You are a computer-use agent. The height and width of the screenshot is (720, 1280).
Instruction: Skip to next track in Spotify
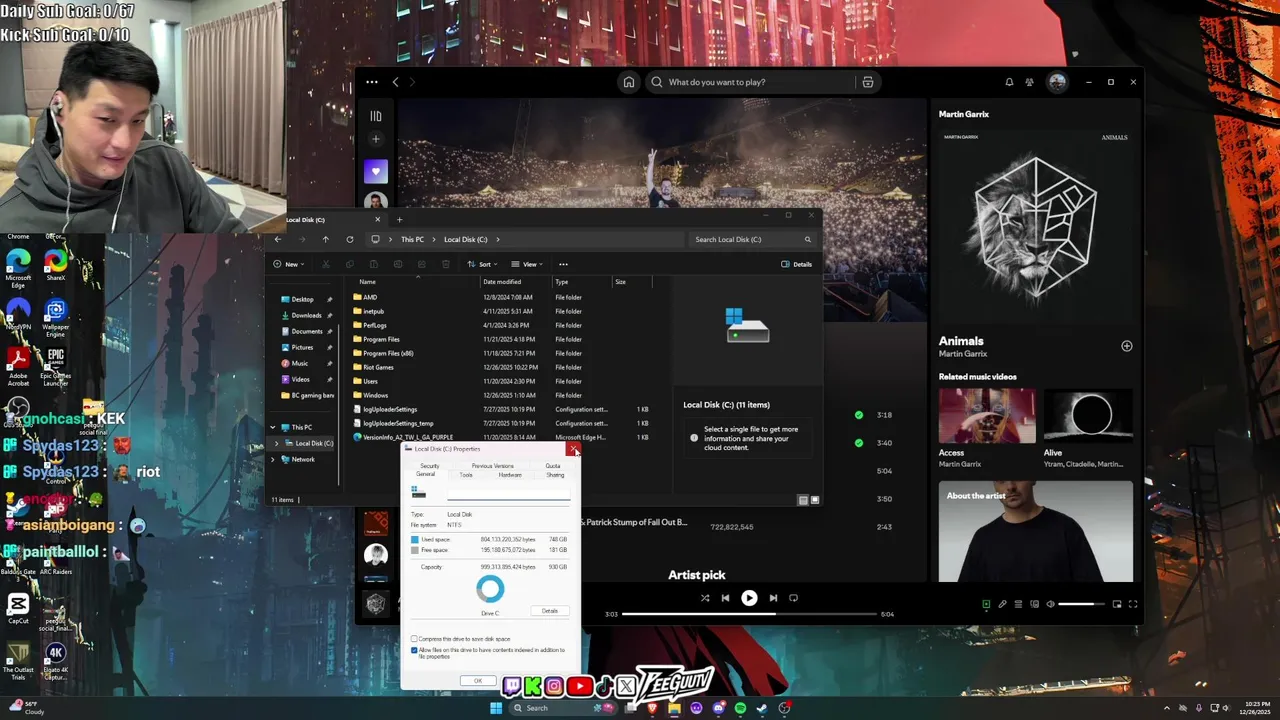coord(773,598)
